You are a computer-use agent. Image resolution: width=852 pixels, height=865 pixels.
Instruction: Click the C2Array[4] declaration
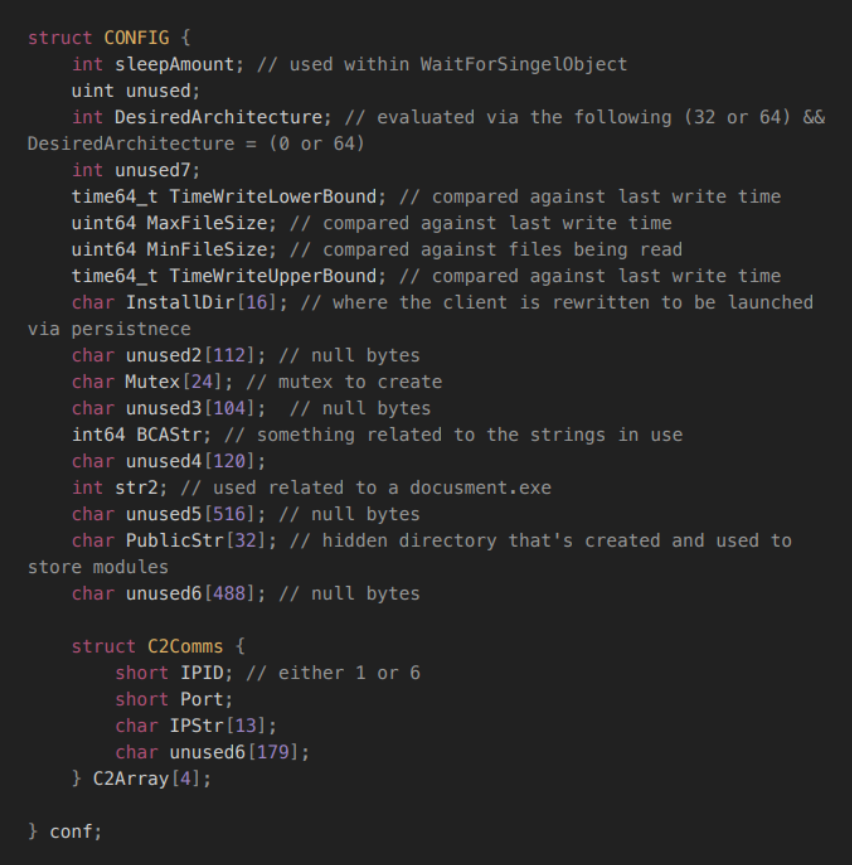click(153, 778)
